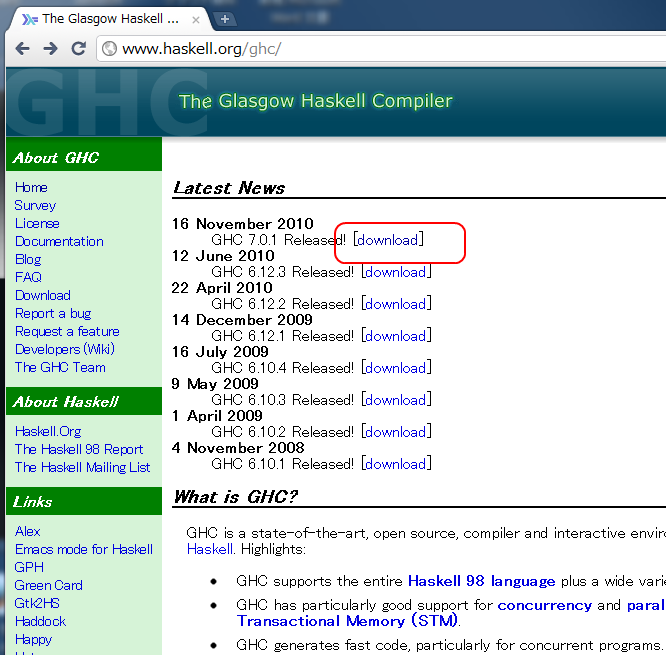Open the FAQ sidebar link
Image resolution: width=666 pixels, height=655 pixels.
28,277
